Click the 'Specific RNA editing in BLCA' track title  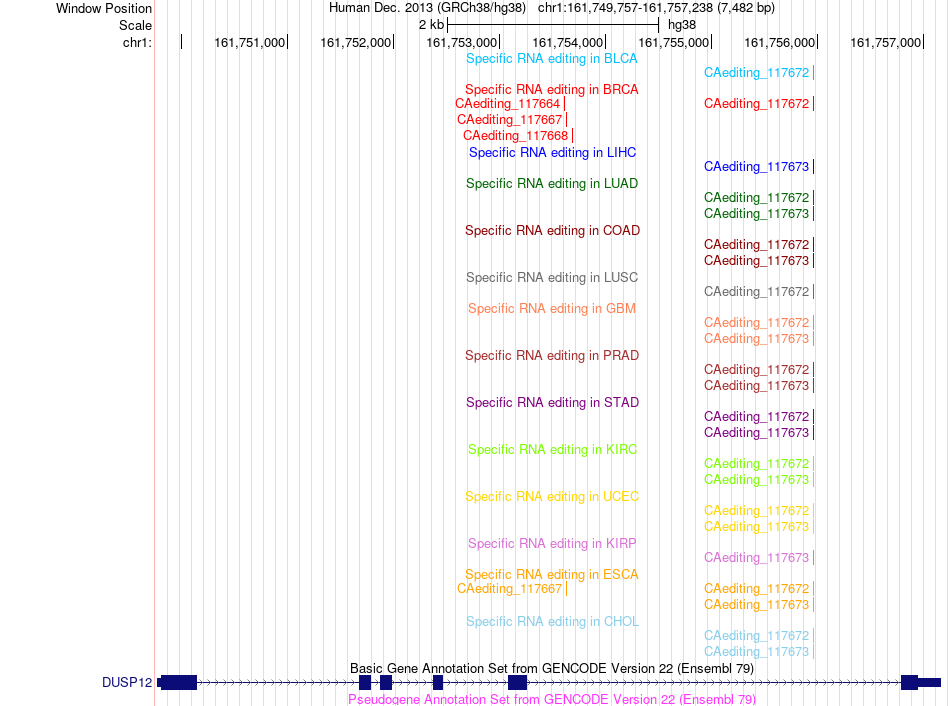[x=551, y=59]
